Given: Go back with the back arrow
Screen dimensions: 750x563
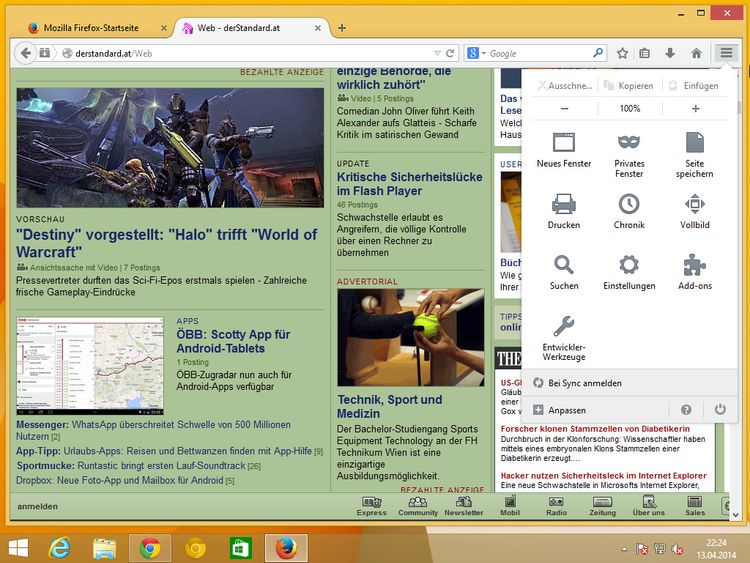Looking at the screenshot, I should point(26,53).
